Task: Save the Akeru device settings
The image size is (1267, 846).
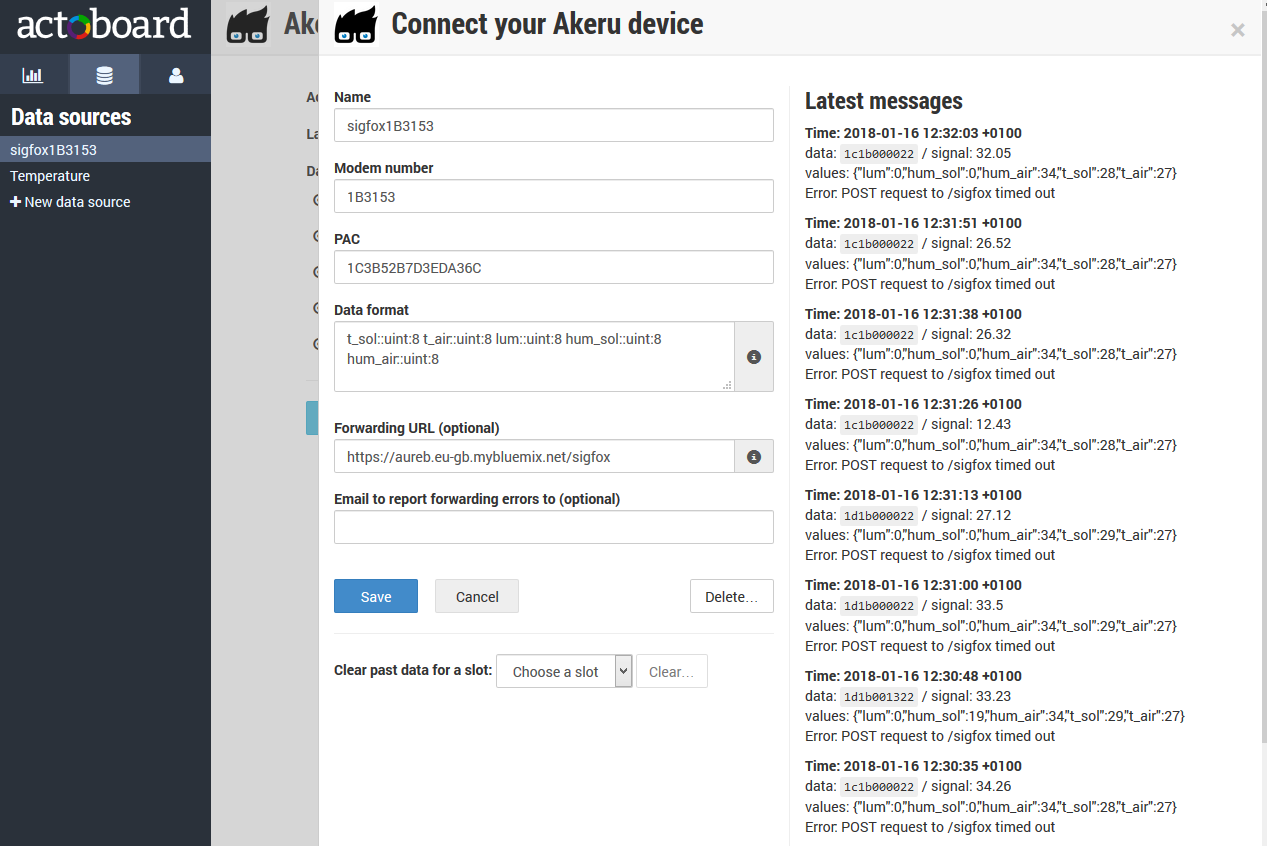Action: click(376, 596)
